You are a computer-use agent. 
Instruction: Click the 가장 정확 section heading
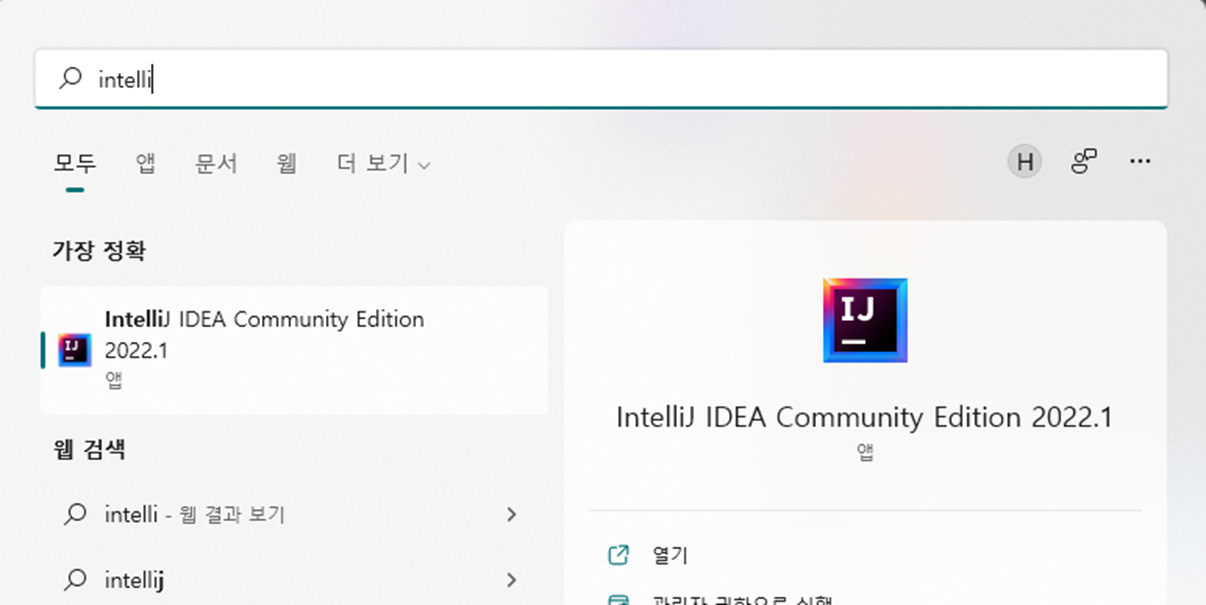[99, 250]
